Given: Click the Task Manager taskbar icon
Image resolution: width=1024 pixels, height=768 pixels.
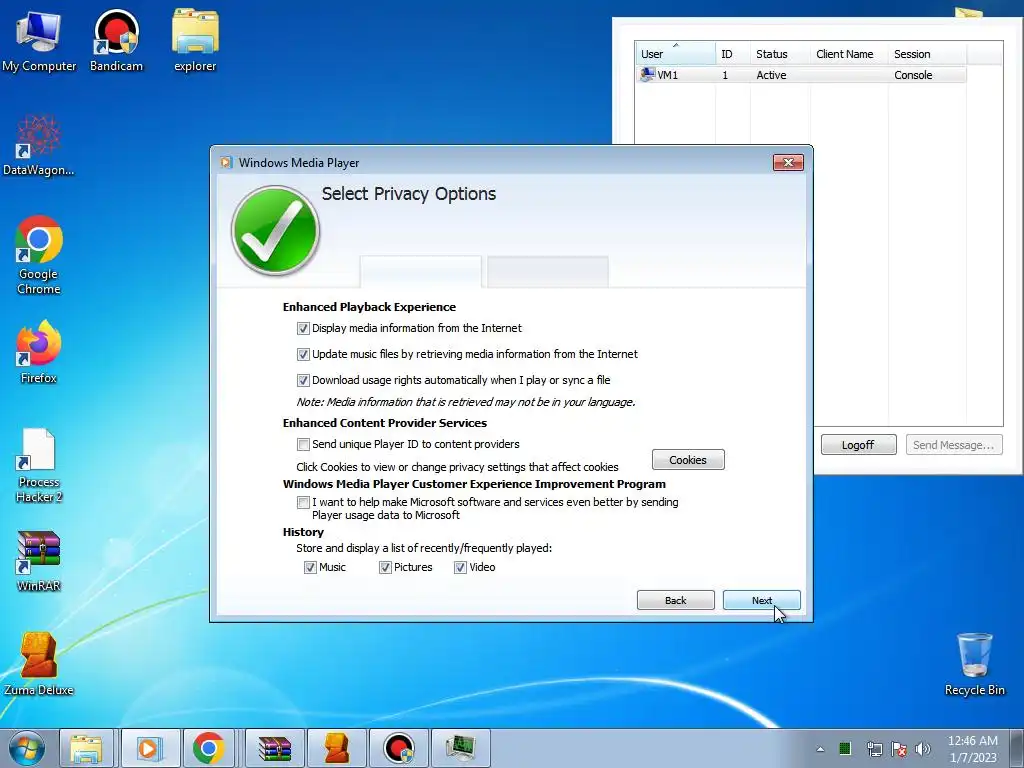Looking at the screenshot, I should point(461,748).
